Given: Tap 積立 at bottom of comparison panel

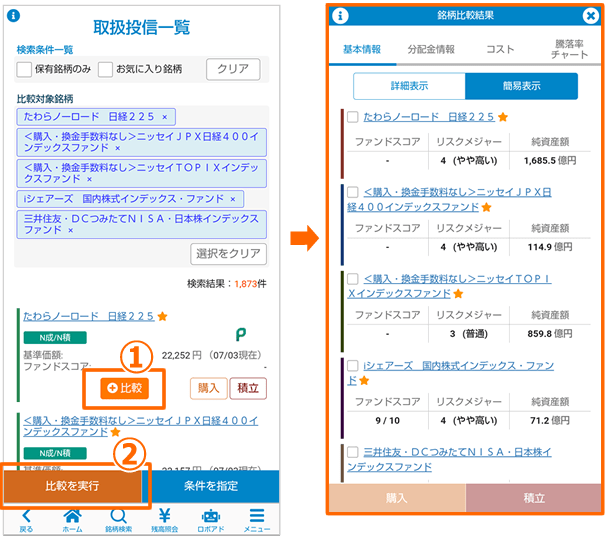Looking at the screenshot, I should point(534,498).
